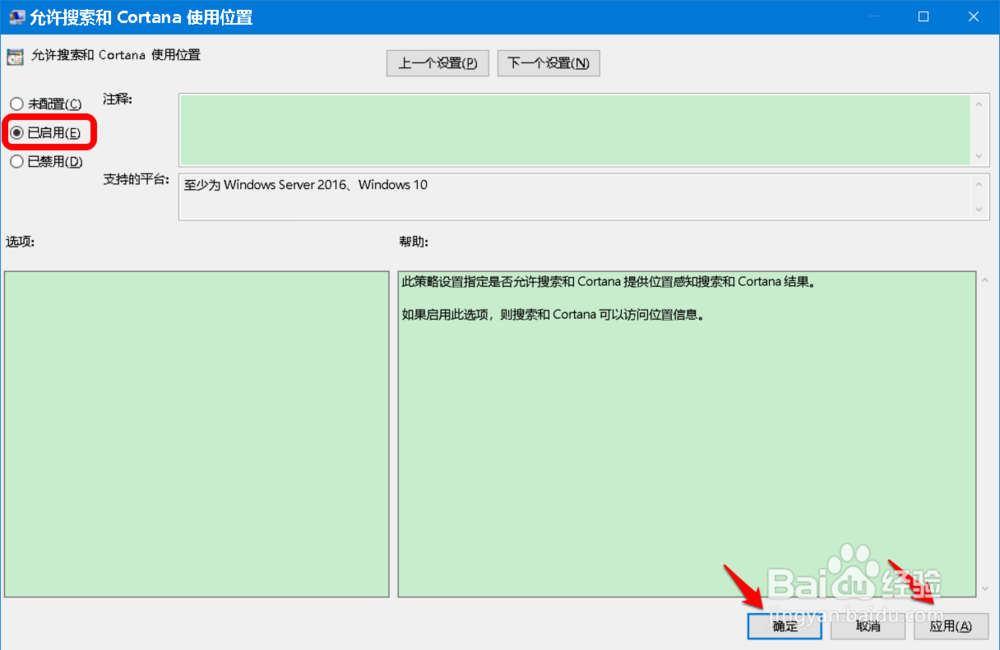Click inside the 注释 comment text box
1000x650 pixels.
[574, 130]
